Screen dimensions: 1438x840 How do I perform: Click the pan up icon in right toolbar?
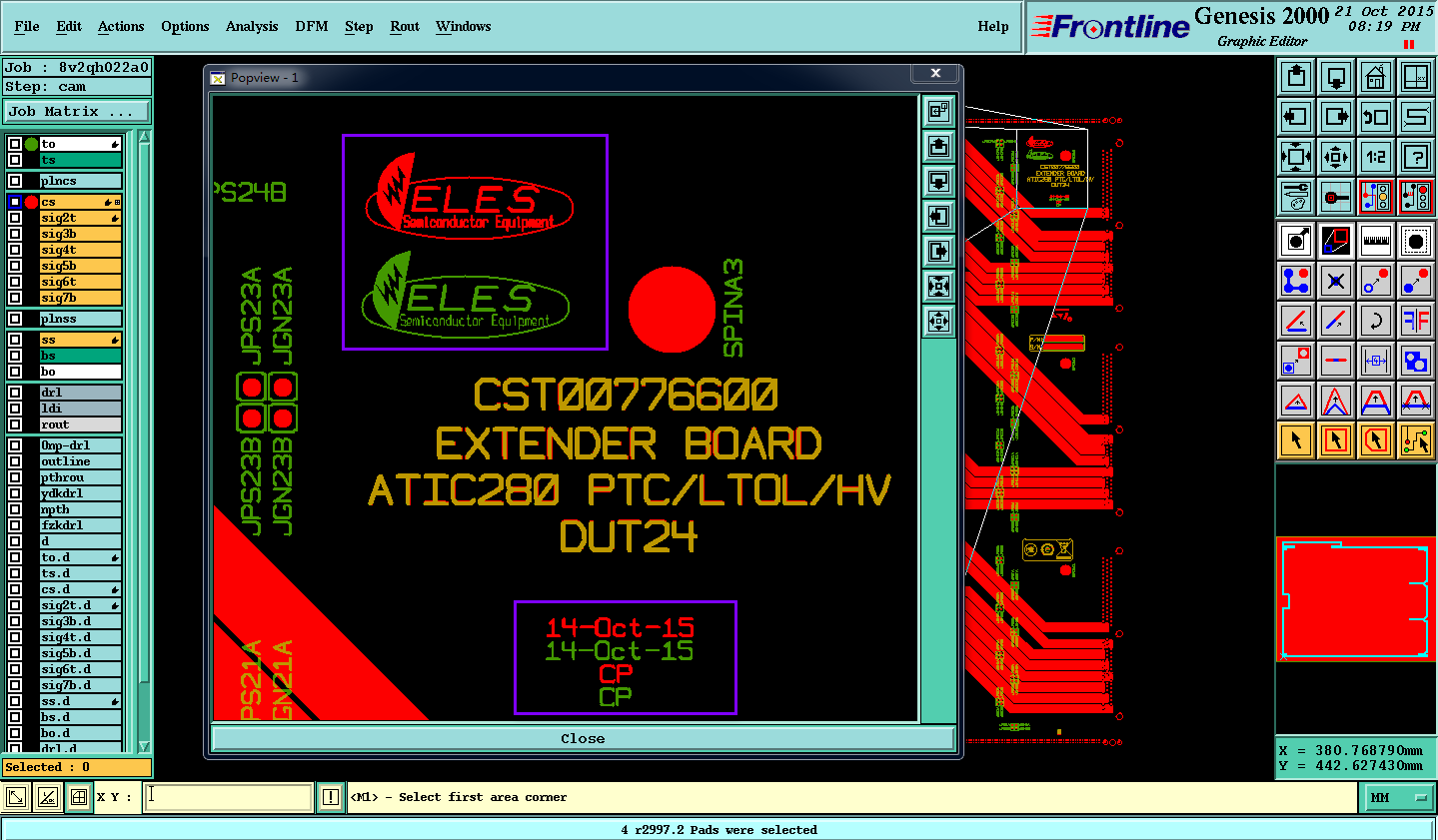click(1296, 77)
